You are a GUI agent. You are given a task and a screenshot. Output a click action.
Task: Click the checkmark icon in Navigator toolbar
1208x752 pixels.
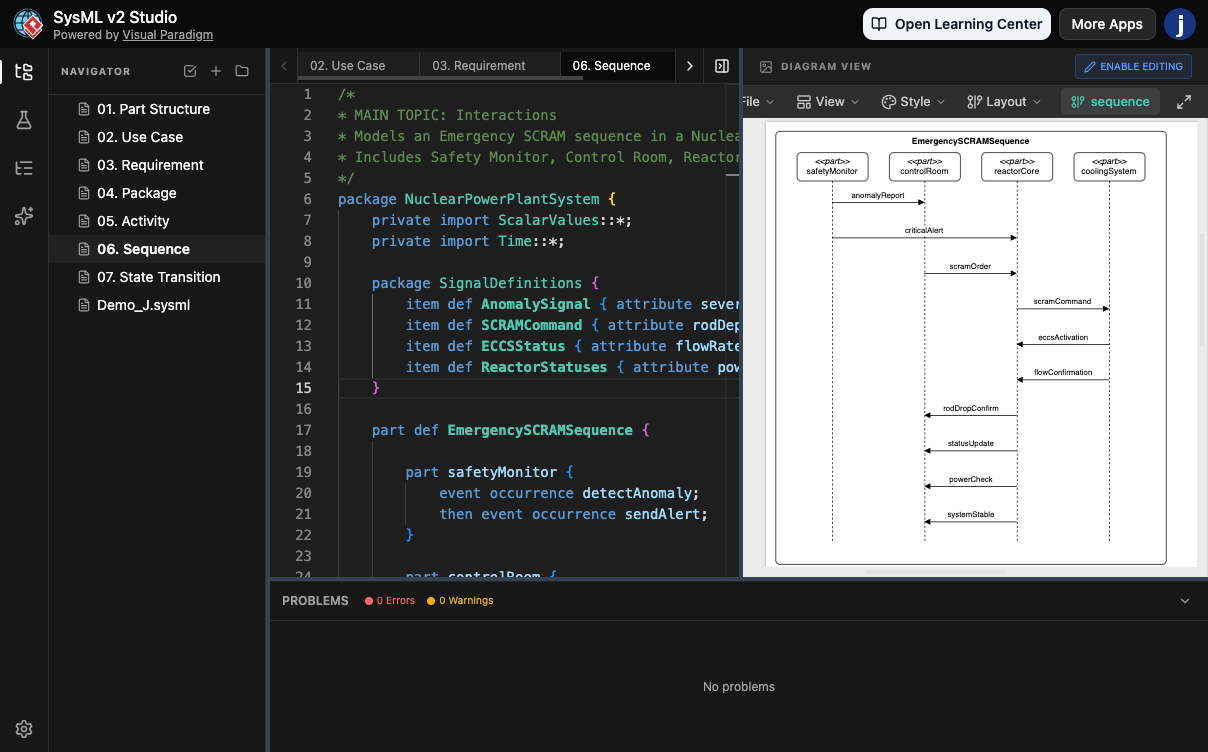[x=191, y=71]
